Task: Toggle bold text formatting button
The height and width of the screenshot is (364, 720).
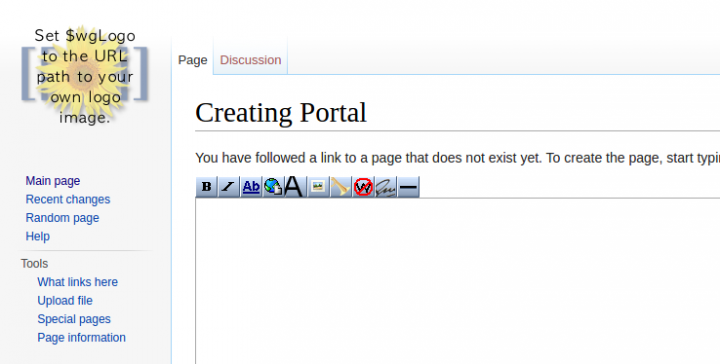Action: [206, 187]
